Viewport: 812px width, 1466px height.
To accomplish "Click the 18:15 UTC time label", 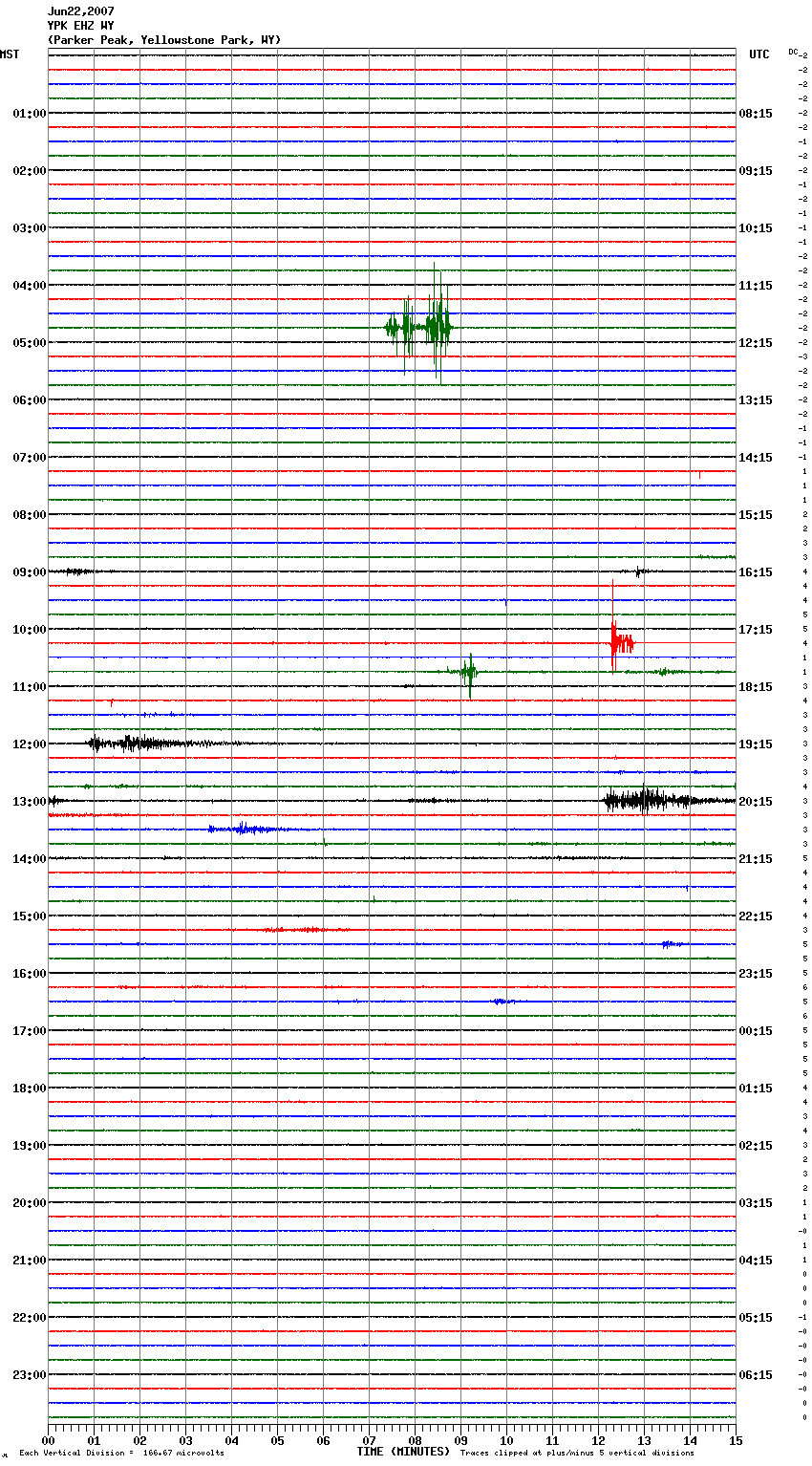I will [756, 687].
